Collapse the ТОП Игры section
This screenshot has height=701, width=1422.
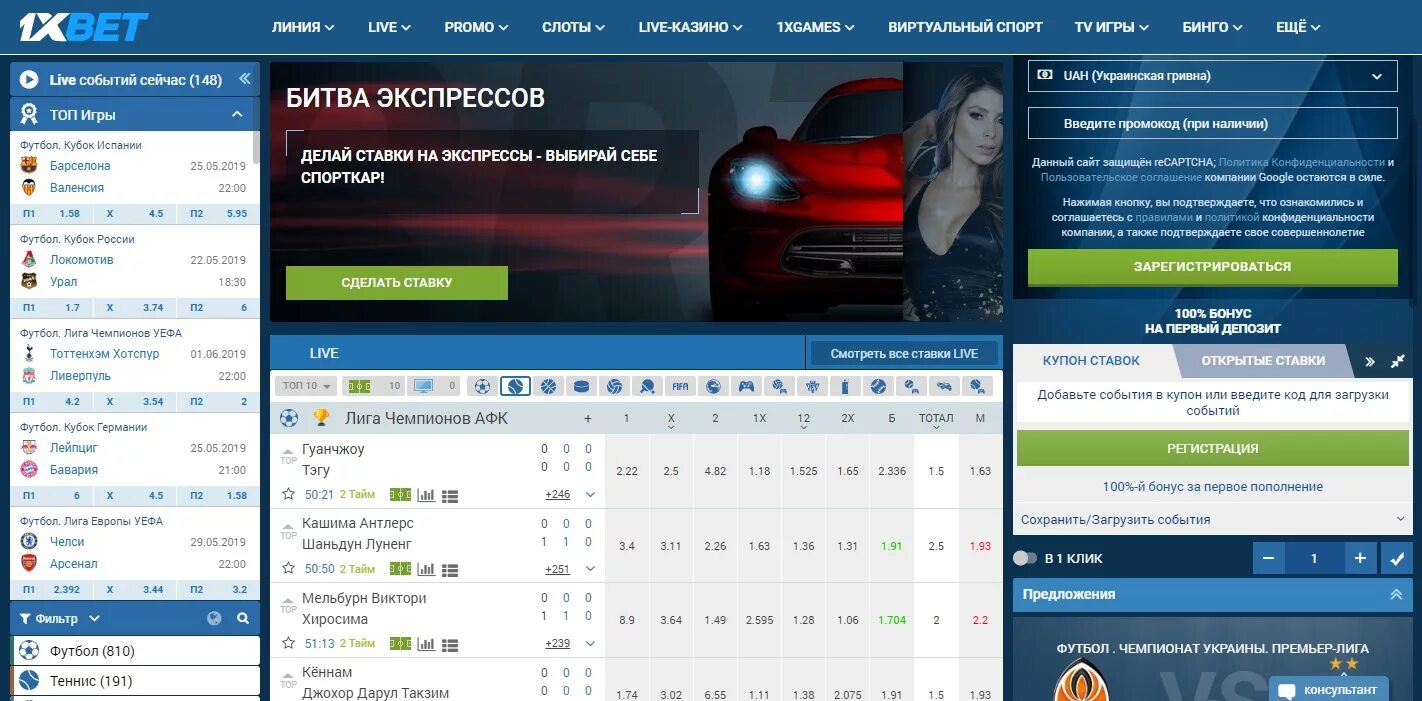coord(237,114)
